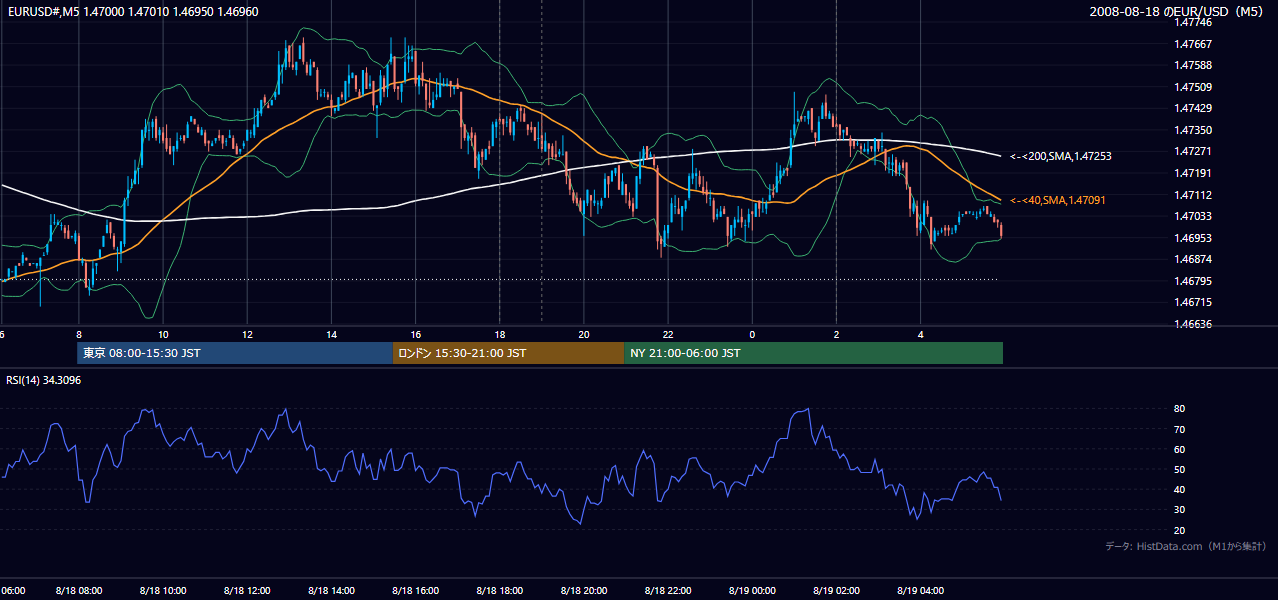The width and height of the screenshot is (1278, 600).
Task: Click the 8/18 18:00 bottom time label
Action: pos(500,591)
